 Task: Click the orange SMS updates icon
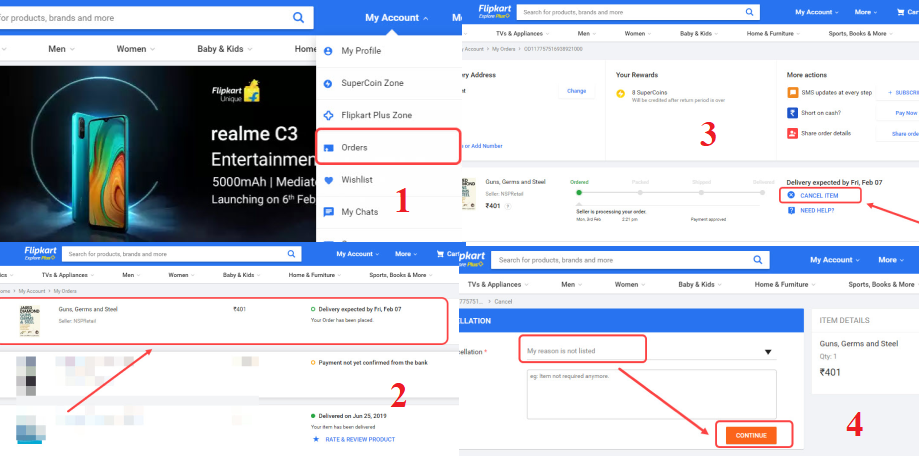click(x=793, y=93)
